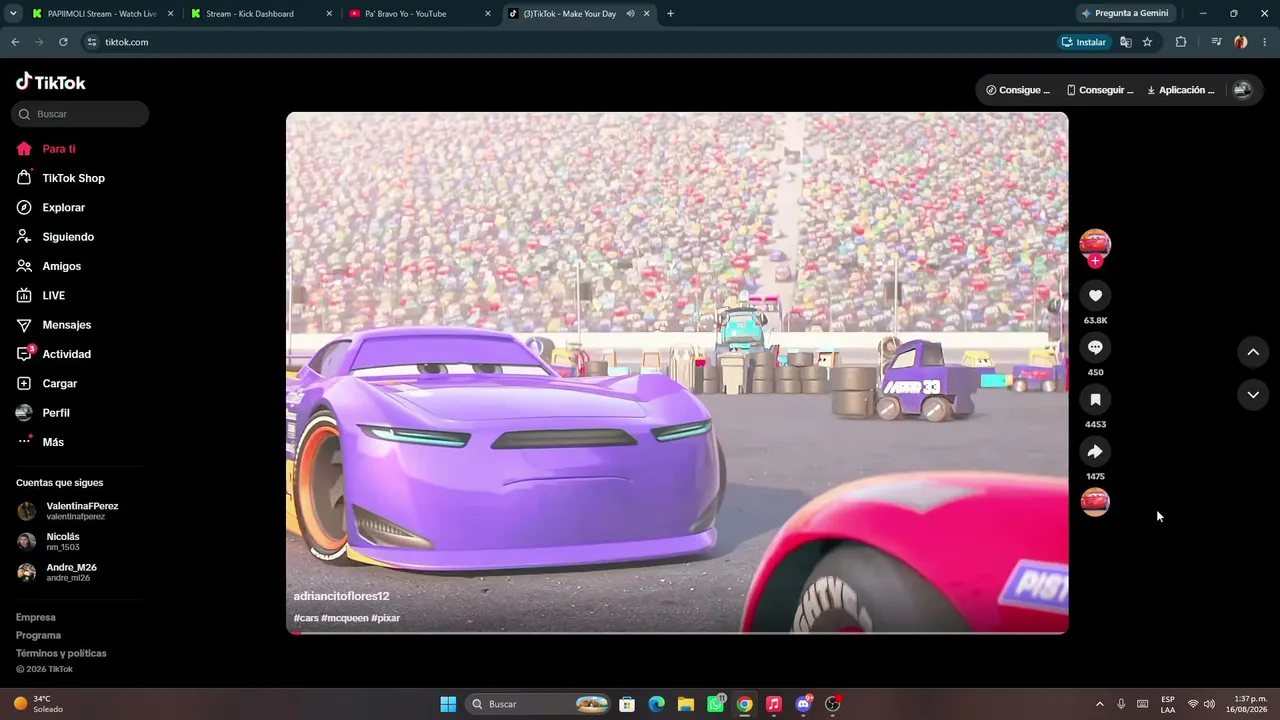Switch to Stream - Kick Dashboard tab
Viewport: 1280px width, 720px height.
(260, 14)
